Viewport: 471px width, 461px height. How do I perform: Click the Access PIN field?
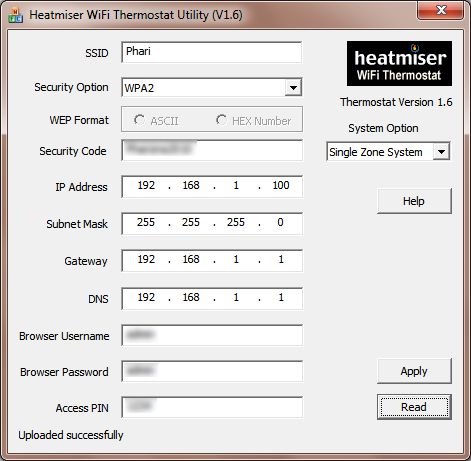pos(212,407)
